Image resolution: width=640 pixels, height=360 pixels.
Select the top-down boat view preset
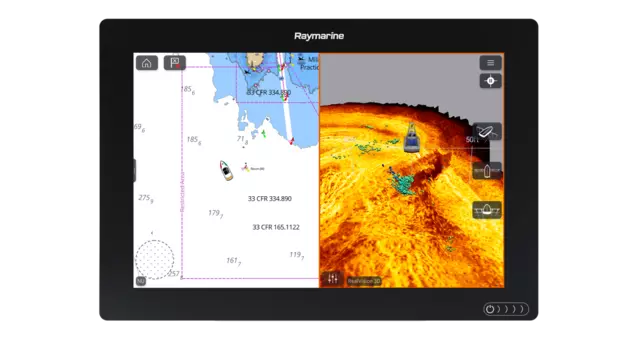(487, 171)
